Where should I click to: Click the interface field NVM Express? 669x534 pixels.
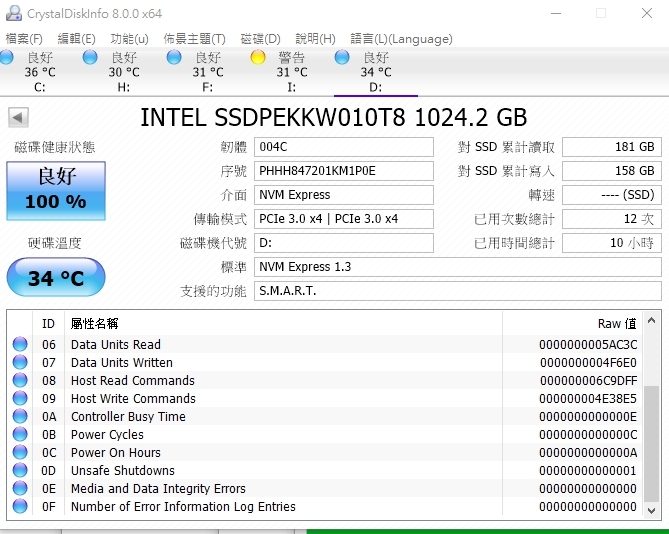(344, 195)
